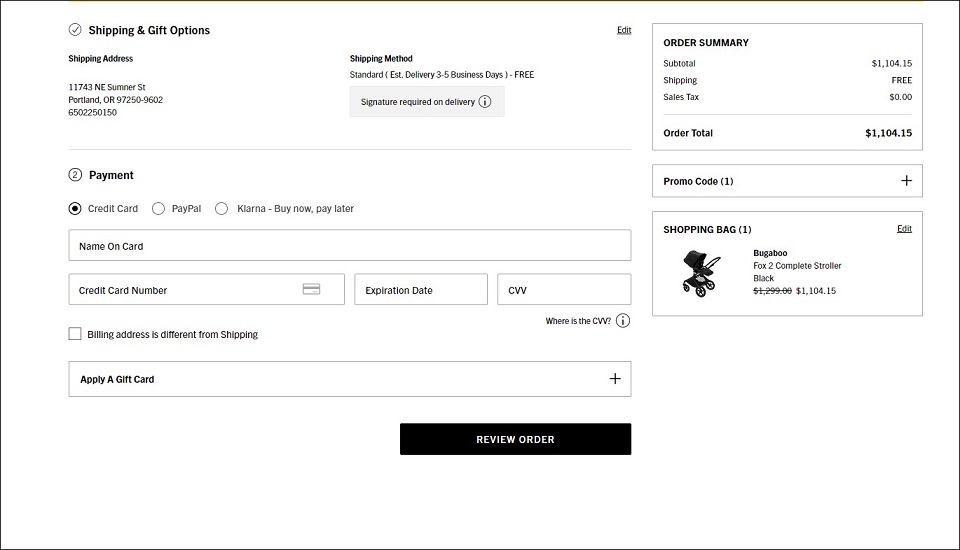960x550 pixels.
Task: Edit the Shipping & Gift Options
Action: (x=624, y=30)
